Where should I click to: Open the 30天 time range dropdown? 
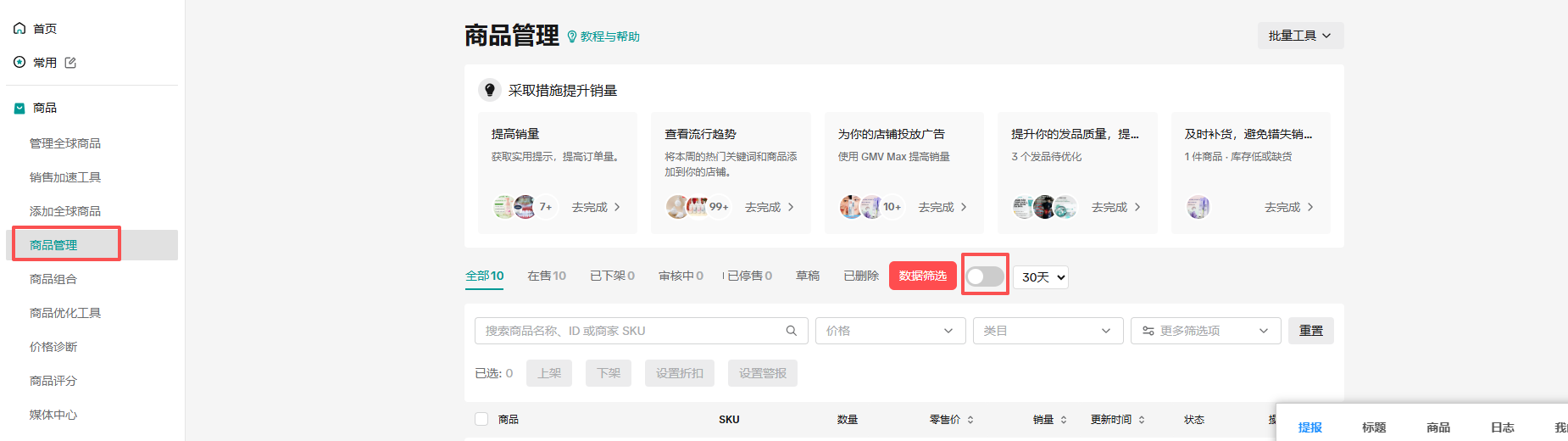pos(1041,277)
